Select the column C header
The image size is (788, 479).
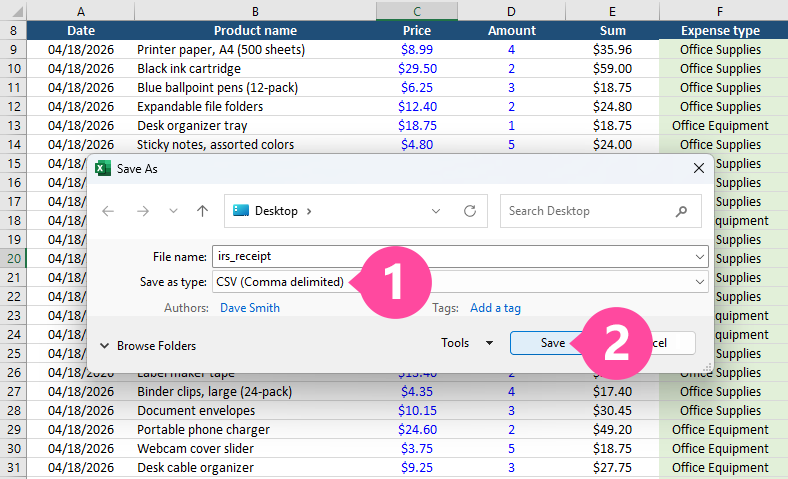click(416, 11)
